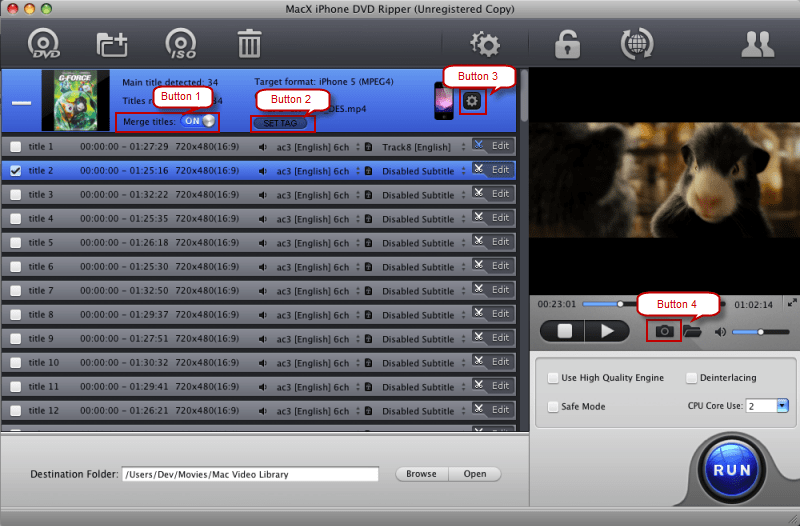Click the SET TAG button
Image resolution: width=800 pixels, height=526 pixels.
(x=280, y=123)
